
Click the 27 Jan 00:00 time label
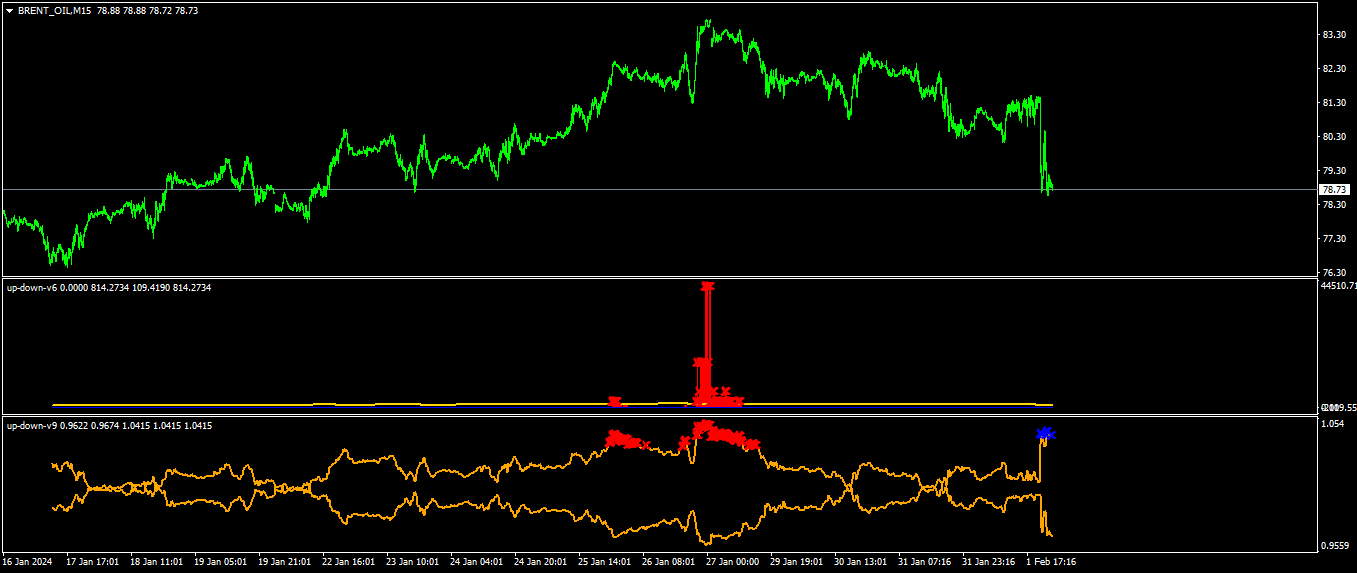[x=733, y=562]
